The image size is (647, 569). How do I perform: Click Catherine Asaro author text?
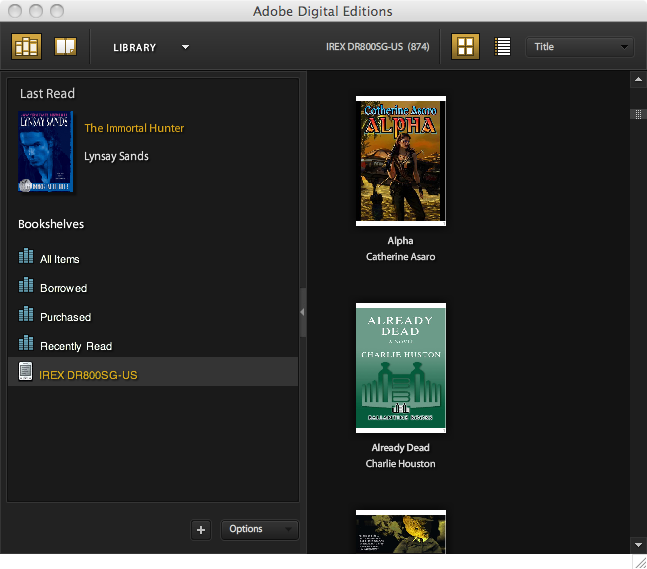tap(400, 257)
